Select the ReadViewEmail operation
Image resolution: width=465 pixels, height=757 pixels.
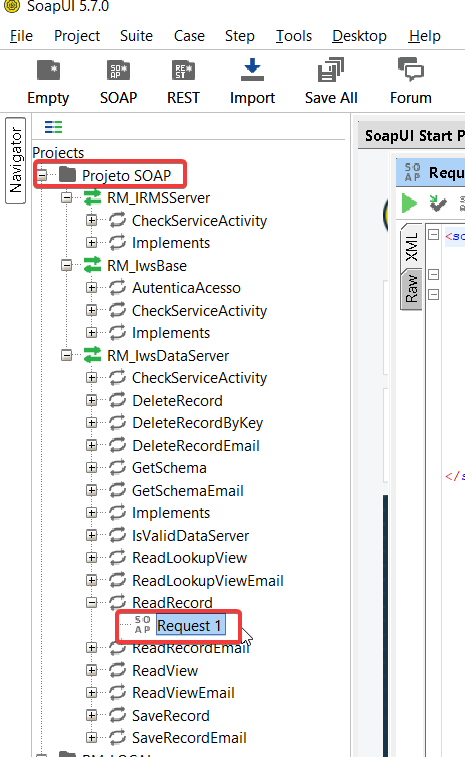pyautogui.click(x=183, y=693)
